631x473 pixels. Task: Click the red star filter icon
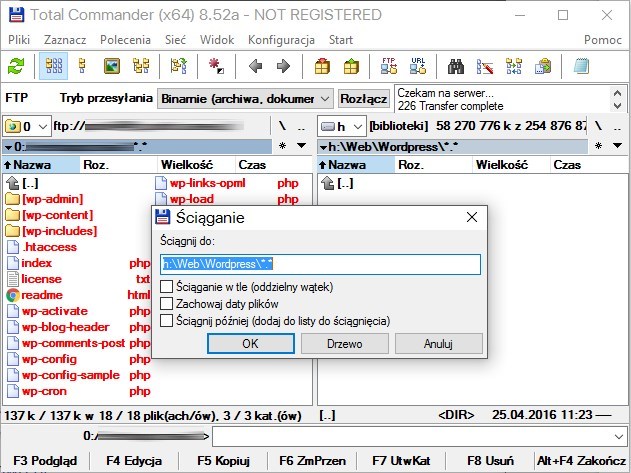click(216, 66)
